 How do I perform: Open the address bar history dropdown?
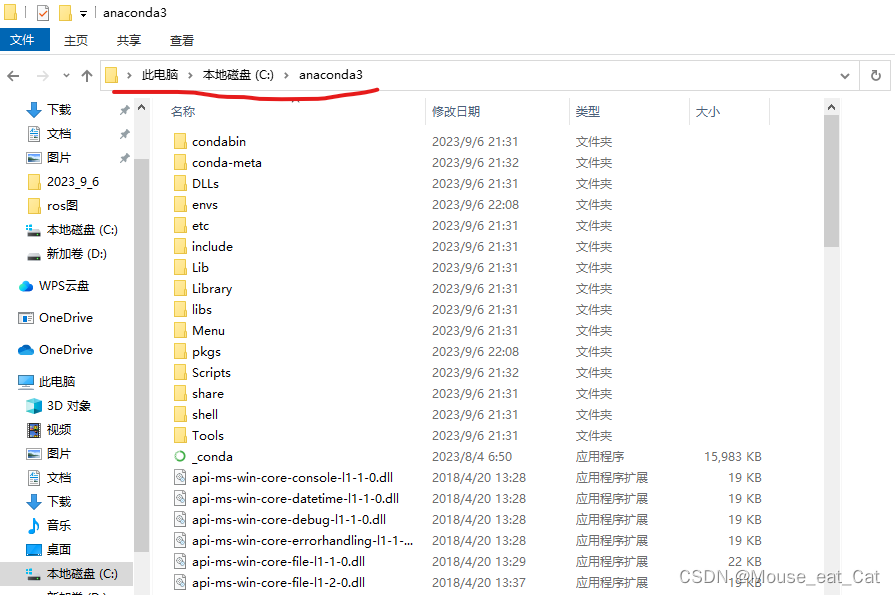click(x=845, y=75)
